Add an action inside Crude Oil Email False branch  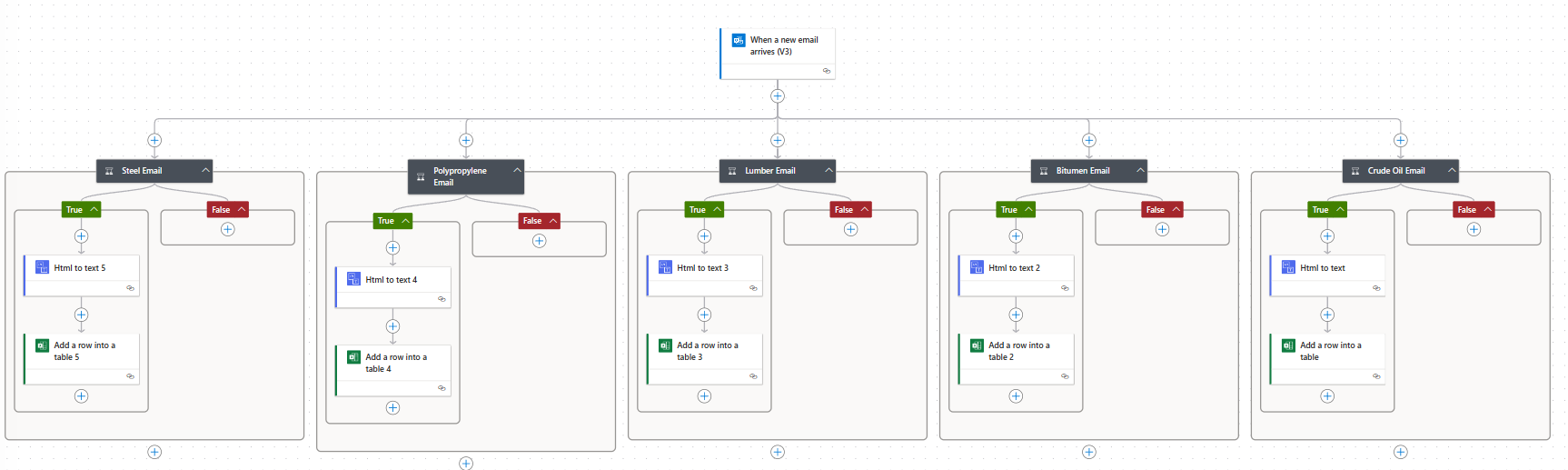tap(1474, 229)
